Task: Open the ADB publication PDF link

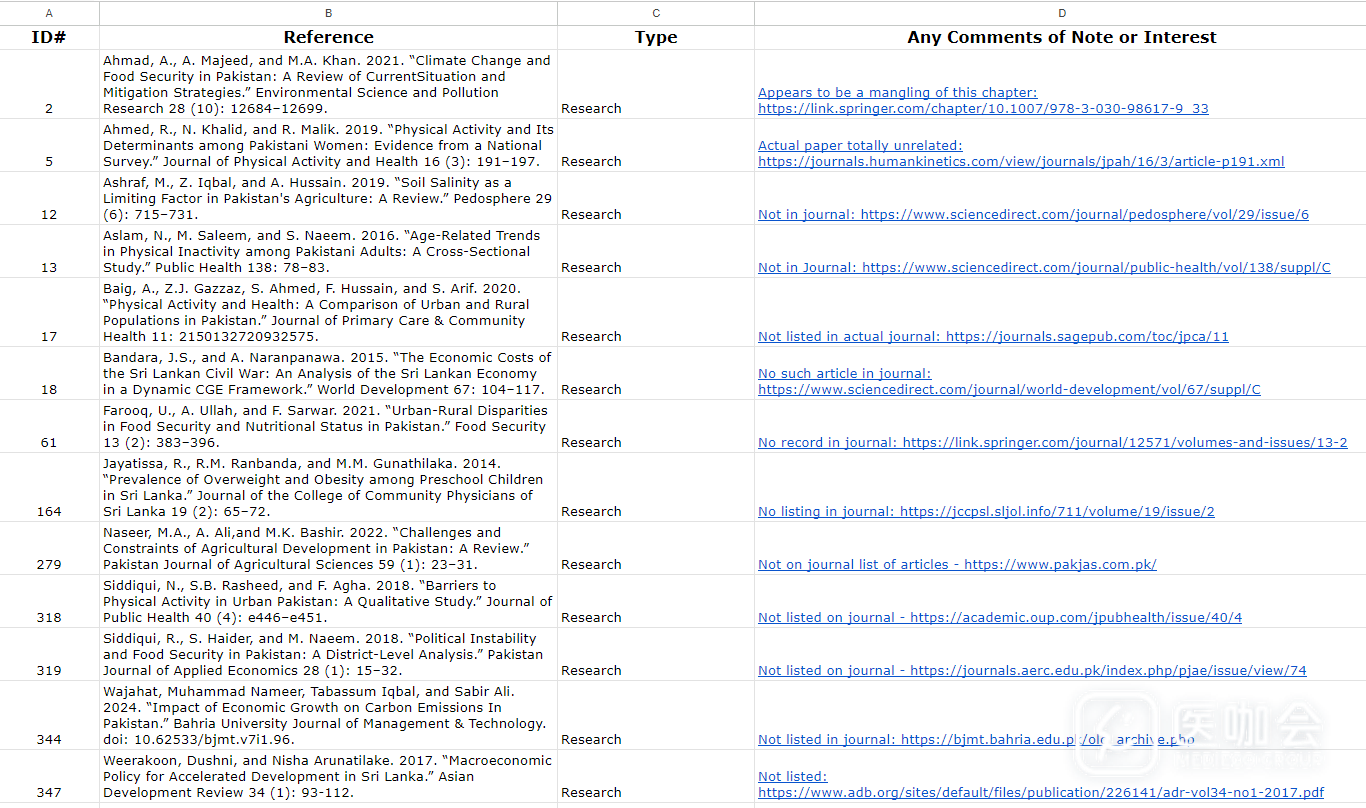Action: point(1040,792)
